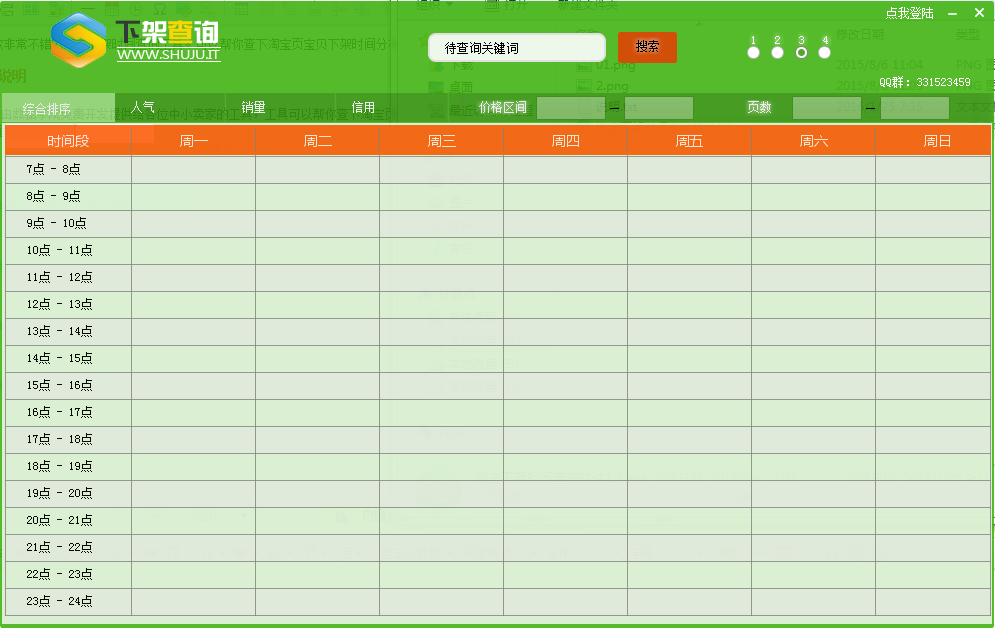This screenshot has height=632, width=995.
Task: Click the 价格区间 maximum price field
Action: [658, 108]
